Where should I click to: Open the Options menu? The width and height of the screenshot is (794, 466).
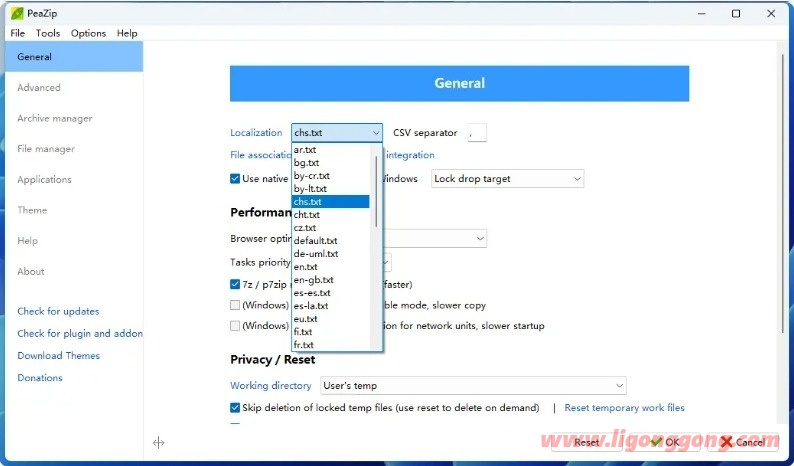[x=88, y=33]
